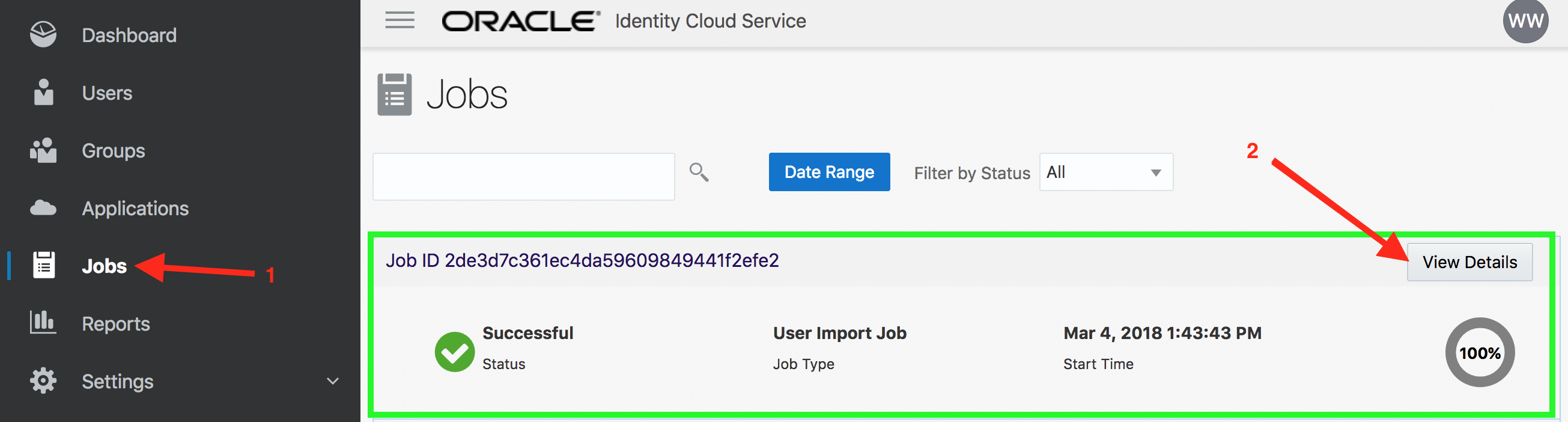Expand the Settings submenu chevron
Viewport: 1568px width, 422px height.
tap(332, 381)
